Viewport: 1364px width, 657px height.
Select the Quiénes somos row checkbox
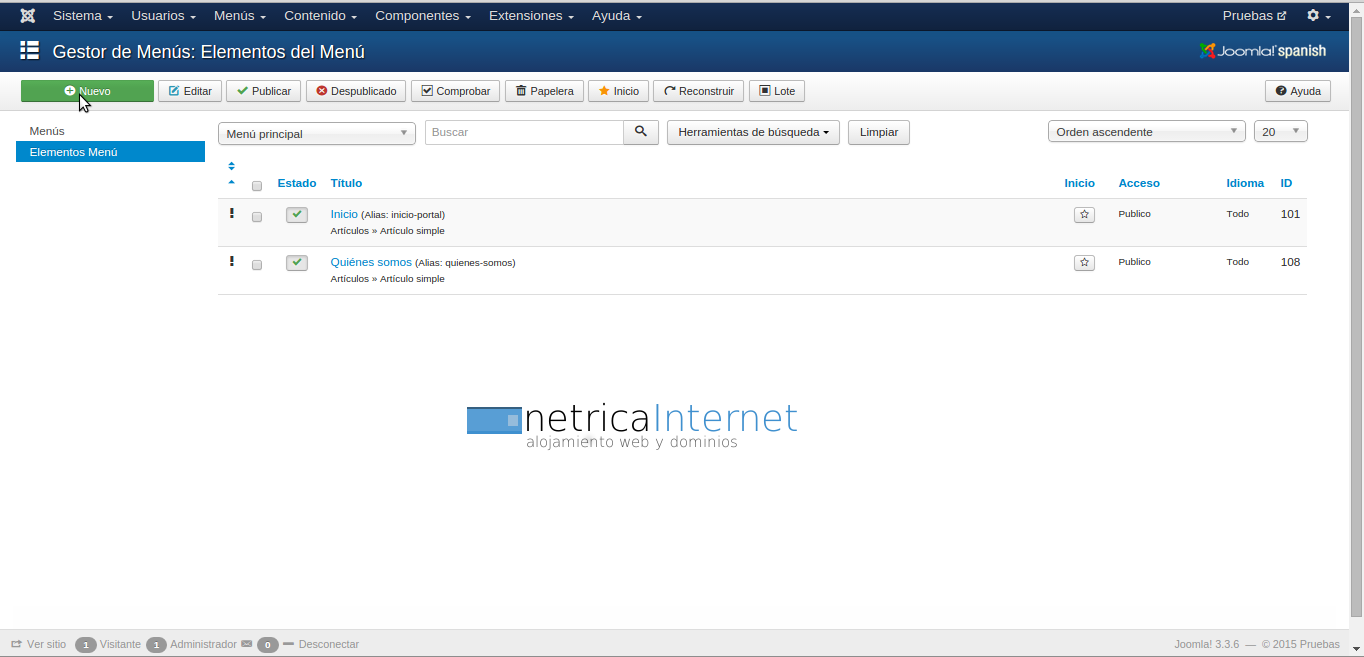pos(257,265)
